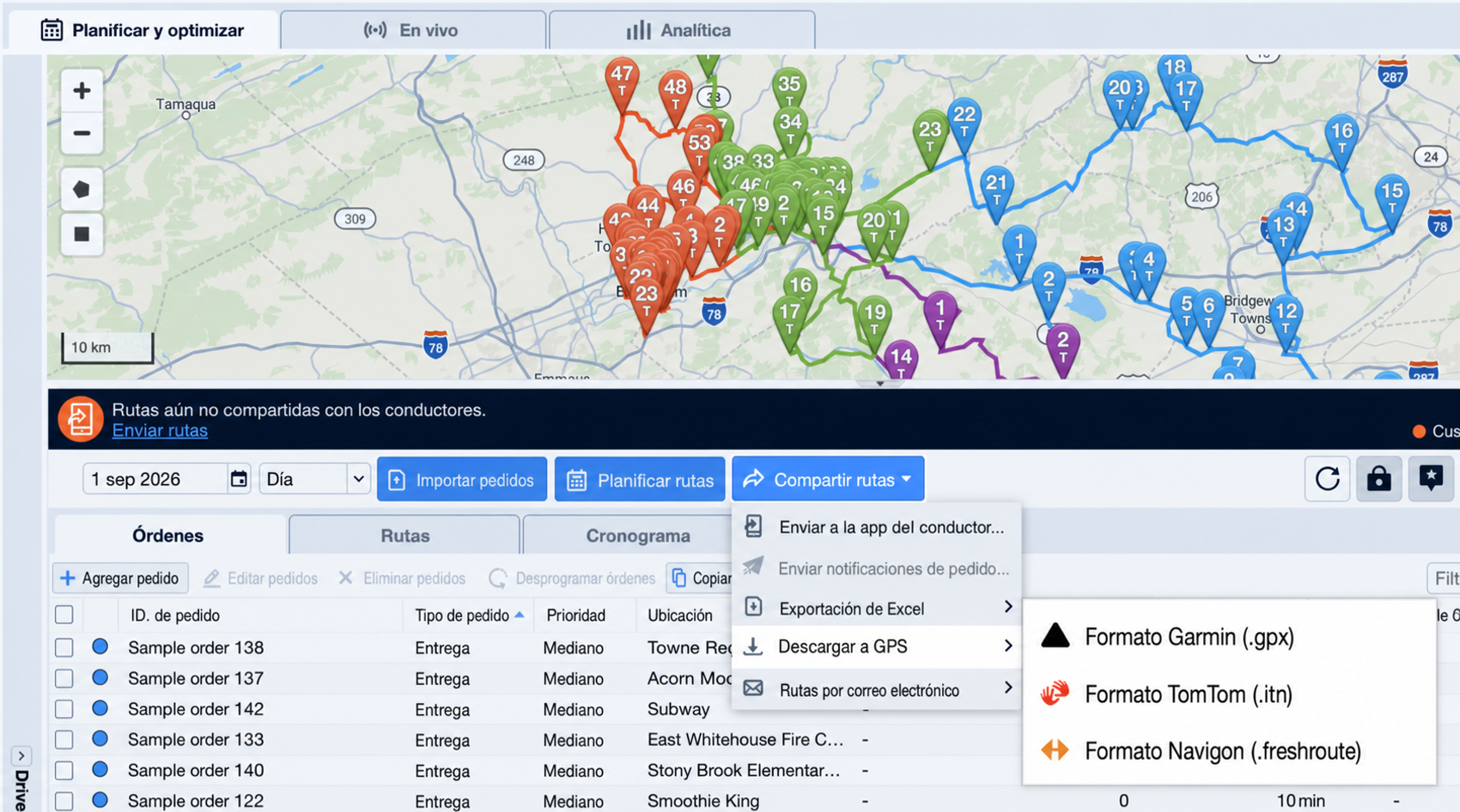Image resolution: width=1460 pixels, height=812 pixels.
Task: Click the Excel export icon
Action: click(x=753, y=607)
